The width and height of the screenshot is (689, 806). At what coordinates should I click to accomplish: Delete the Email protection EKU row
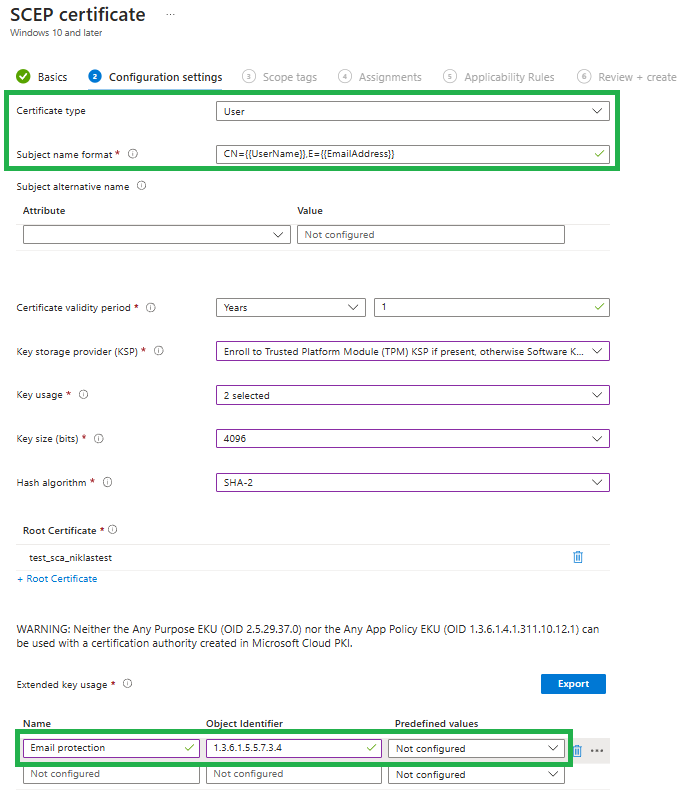coord(577,750)
